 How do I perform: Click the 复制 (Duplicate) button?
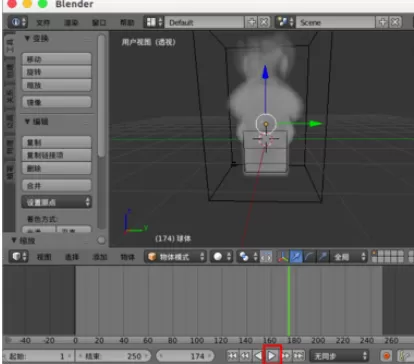(56, 142)
